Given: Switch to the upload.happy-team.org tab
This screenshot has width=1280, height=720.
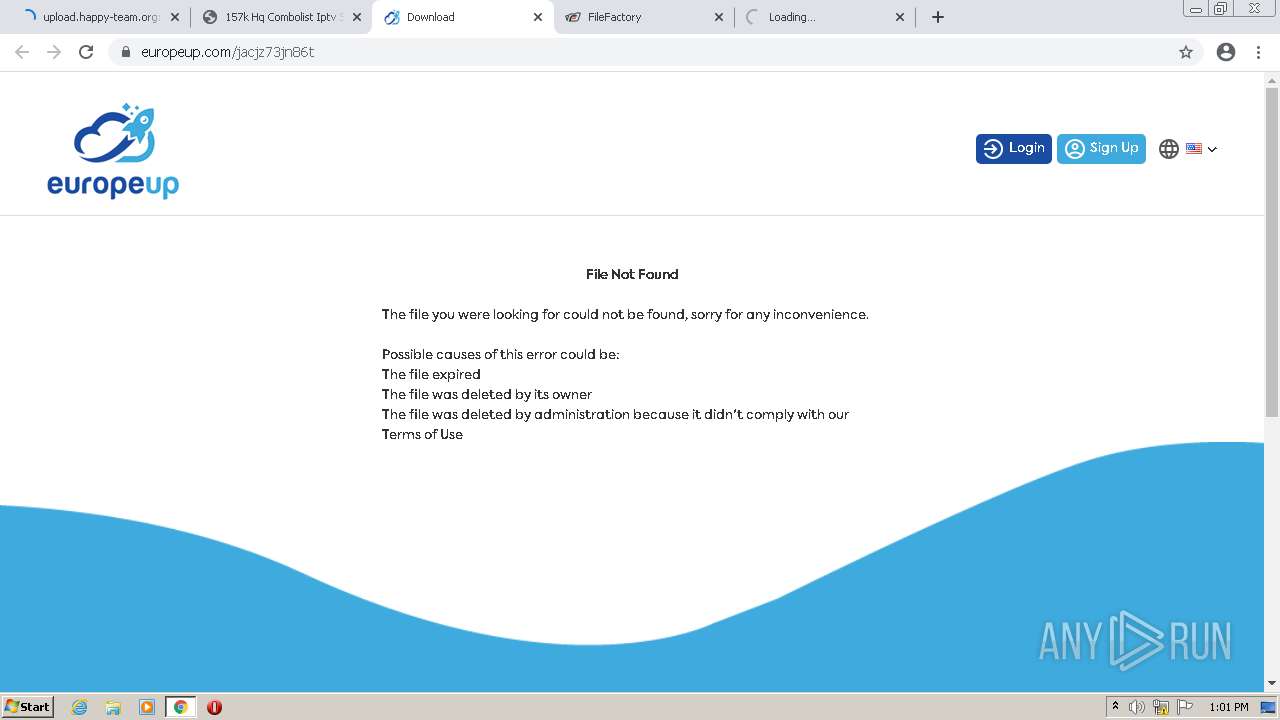Looking at the screenshot, I should [x=98, y=17].
